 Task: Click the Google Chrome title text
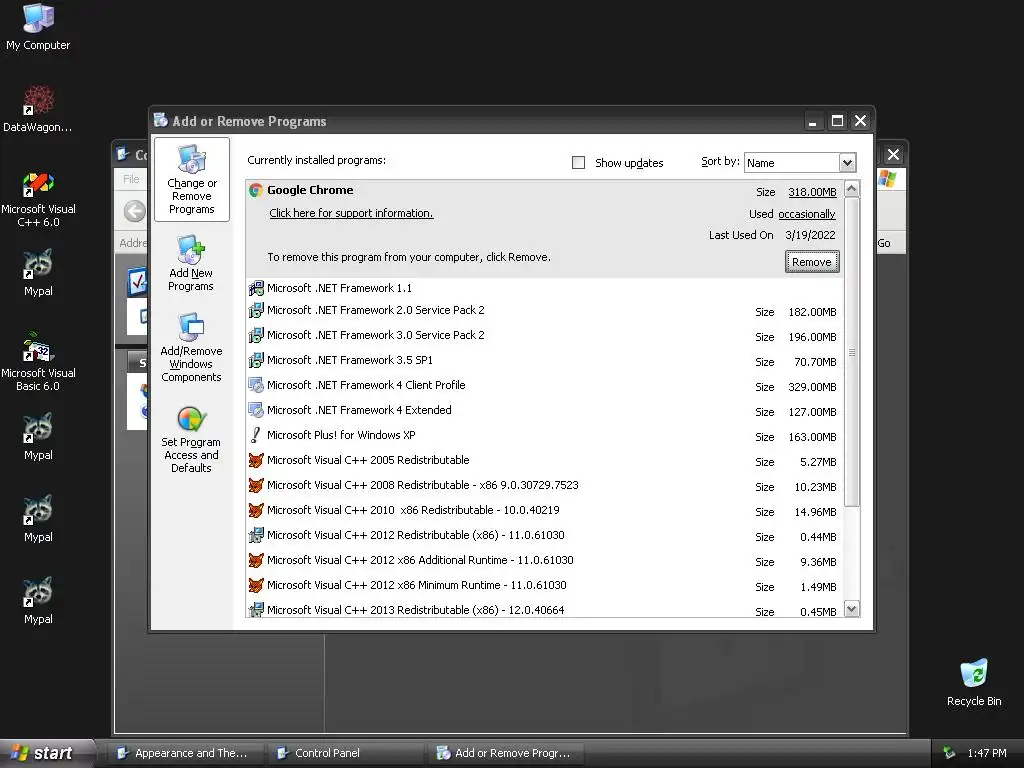tap(310, 190)
